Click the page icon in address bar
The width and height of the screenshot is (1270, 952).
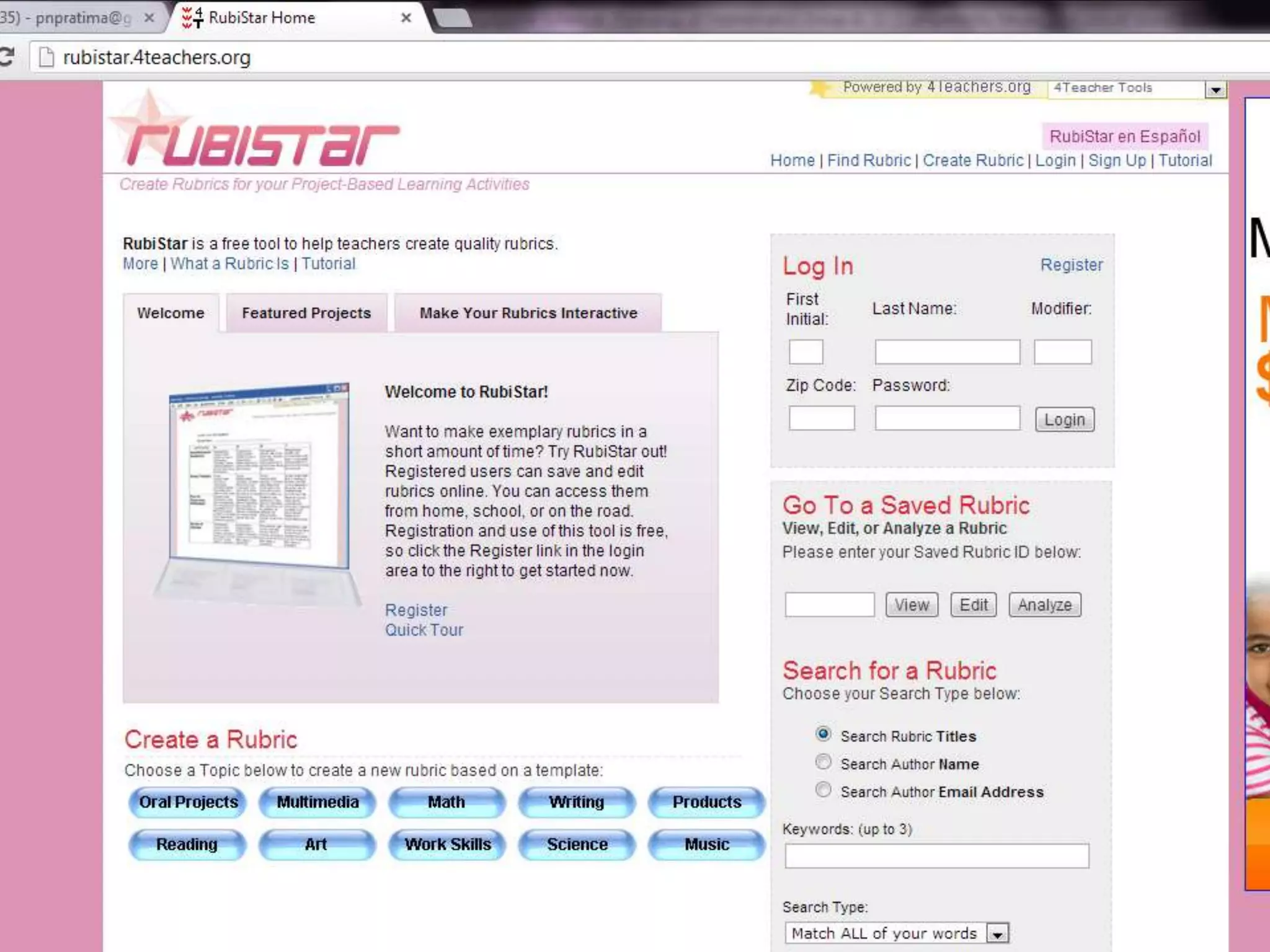click(47, 57)
